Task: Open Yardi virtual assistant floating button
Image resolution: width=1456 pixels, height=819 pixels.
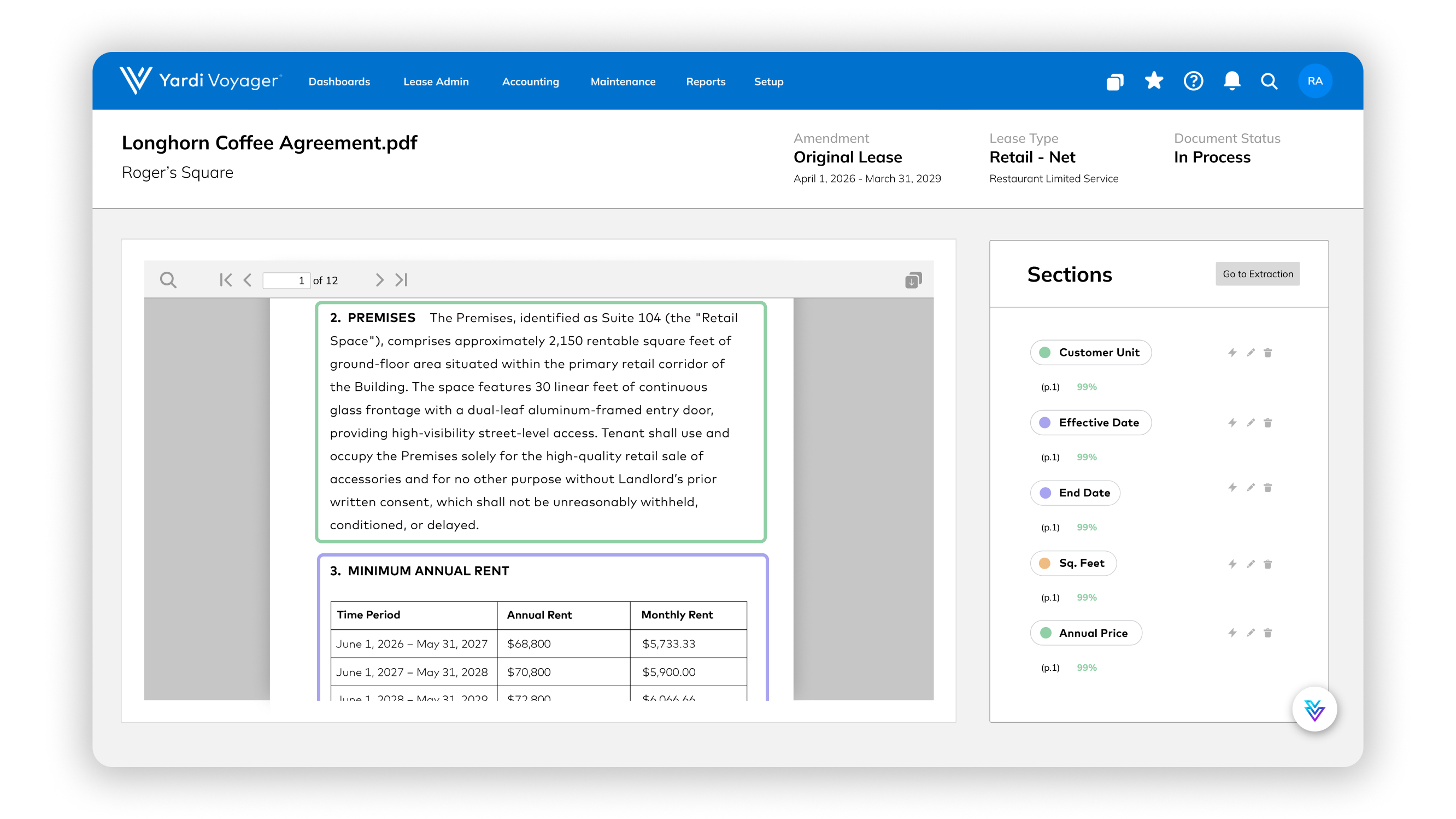Action: [x=1314, y=709]
